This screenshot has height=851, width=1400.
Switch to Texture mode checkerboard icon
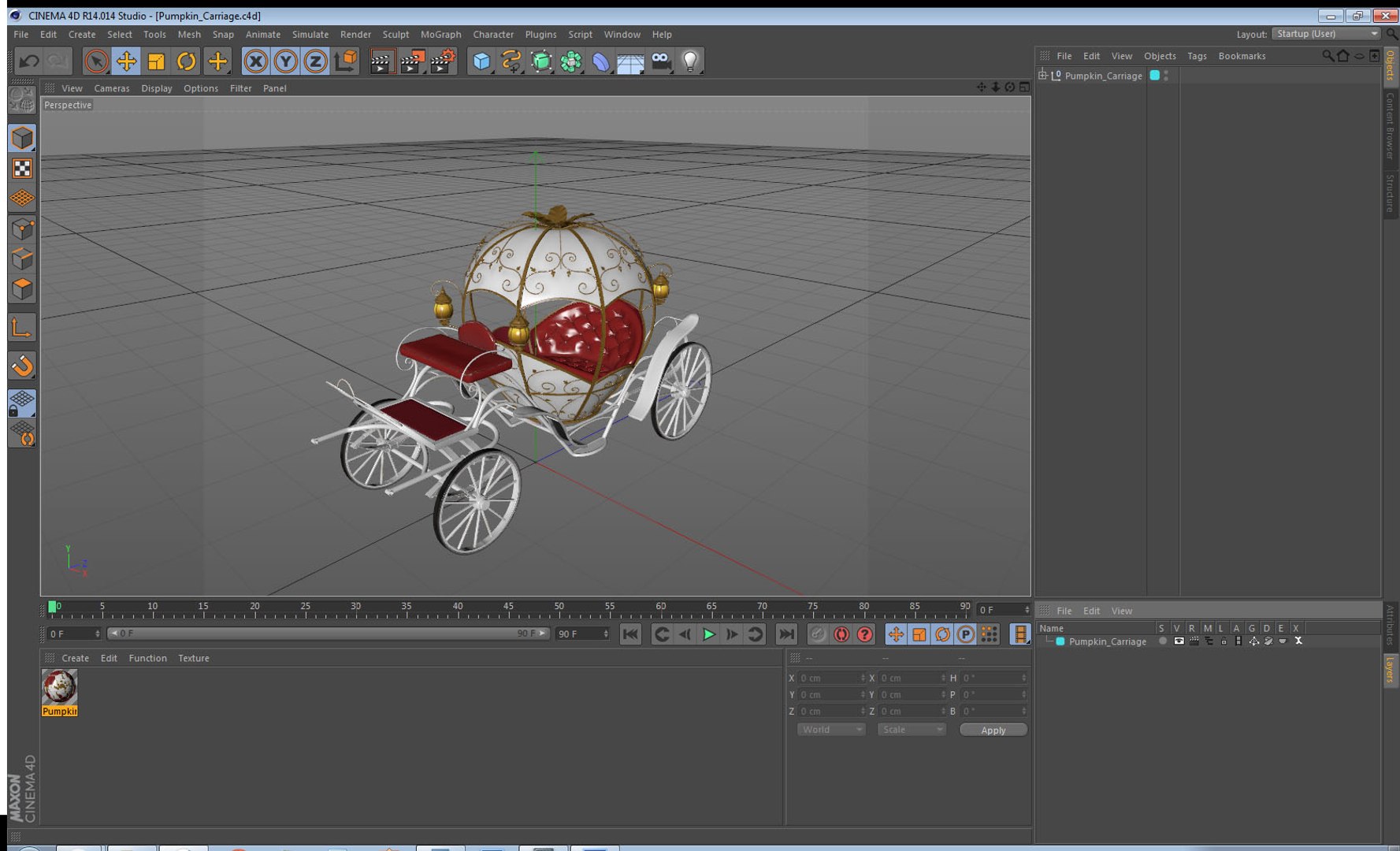[x=22, y=168]
